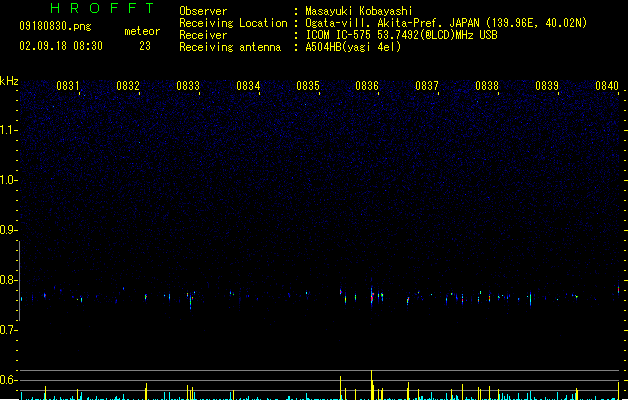Viewport: 629px width, 400px height.
Task: Click the Observer label
Action: 203,11
